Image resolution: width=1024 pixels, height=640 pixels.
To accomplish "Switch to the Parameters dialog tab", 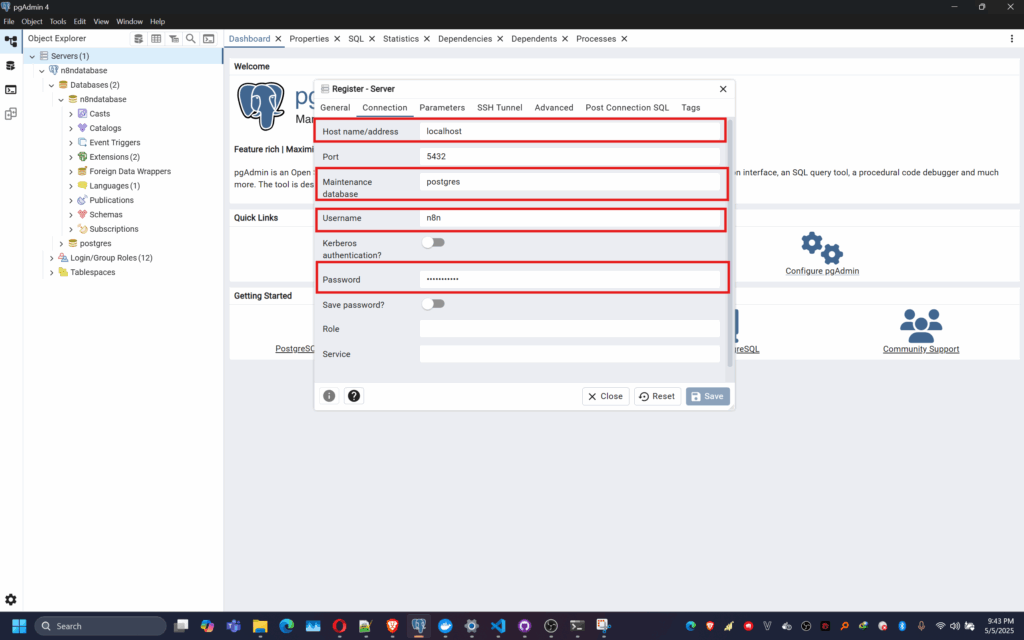I will 442,108.
